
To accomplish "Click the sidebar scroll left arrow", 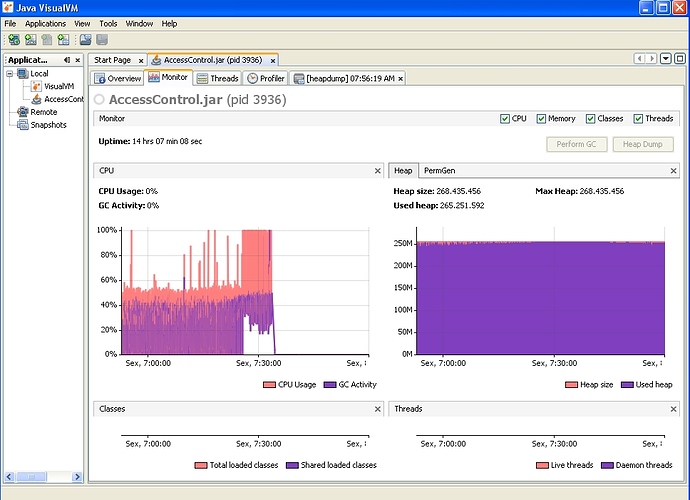I will tap(9, 477).
